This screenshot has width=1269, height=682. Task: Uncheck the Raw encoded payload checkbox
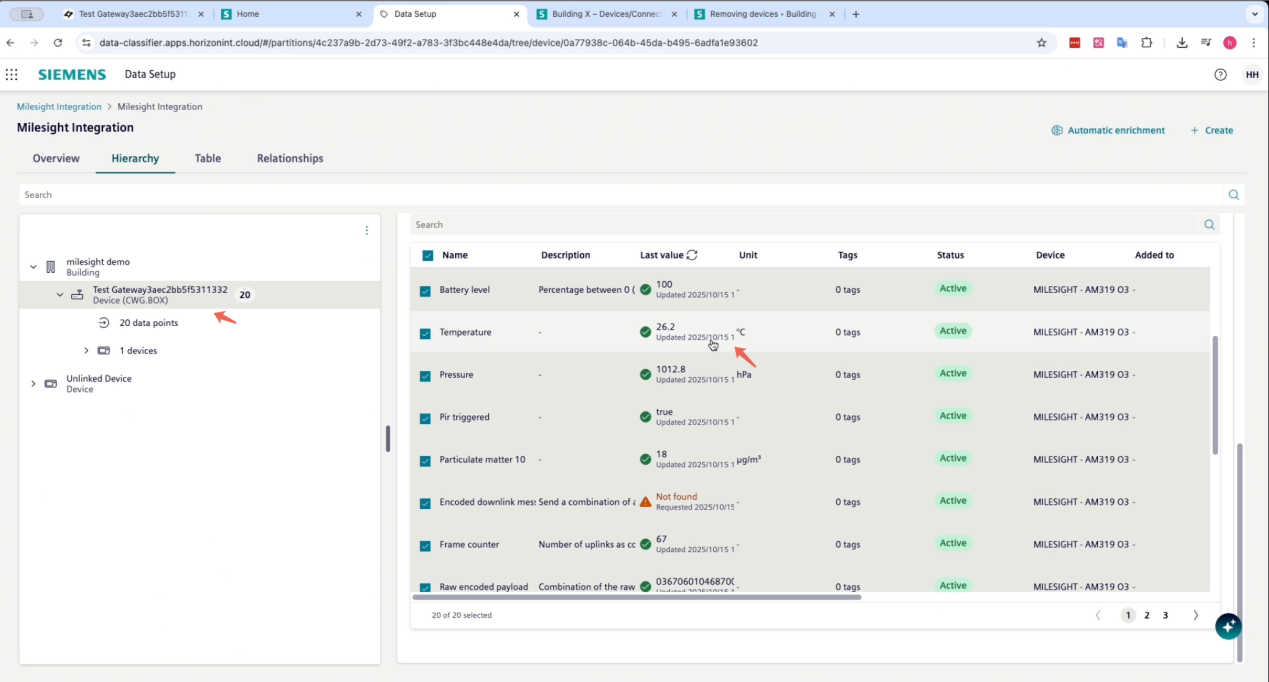tap(425, 588)
